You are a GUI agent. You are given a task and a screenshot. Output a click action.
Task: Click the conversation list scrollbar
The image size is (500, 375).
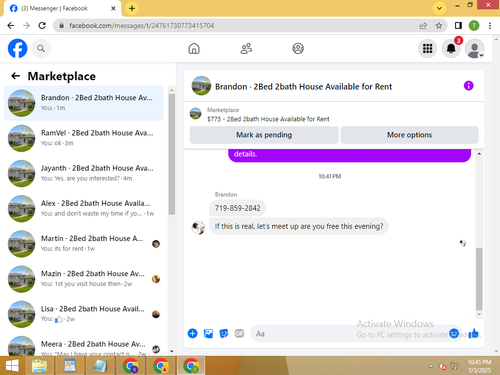click(x=171, y=154)
